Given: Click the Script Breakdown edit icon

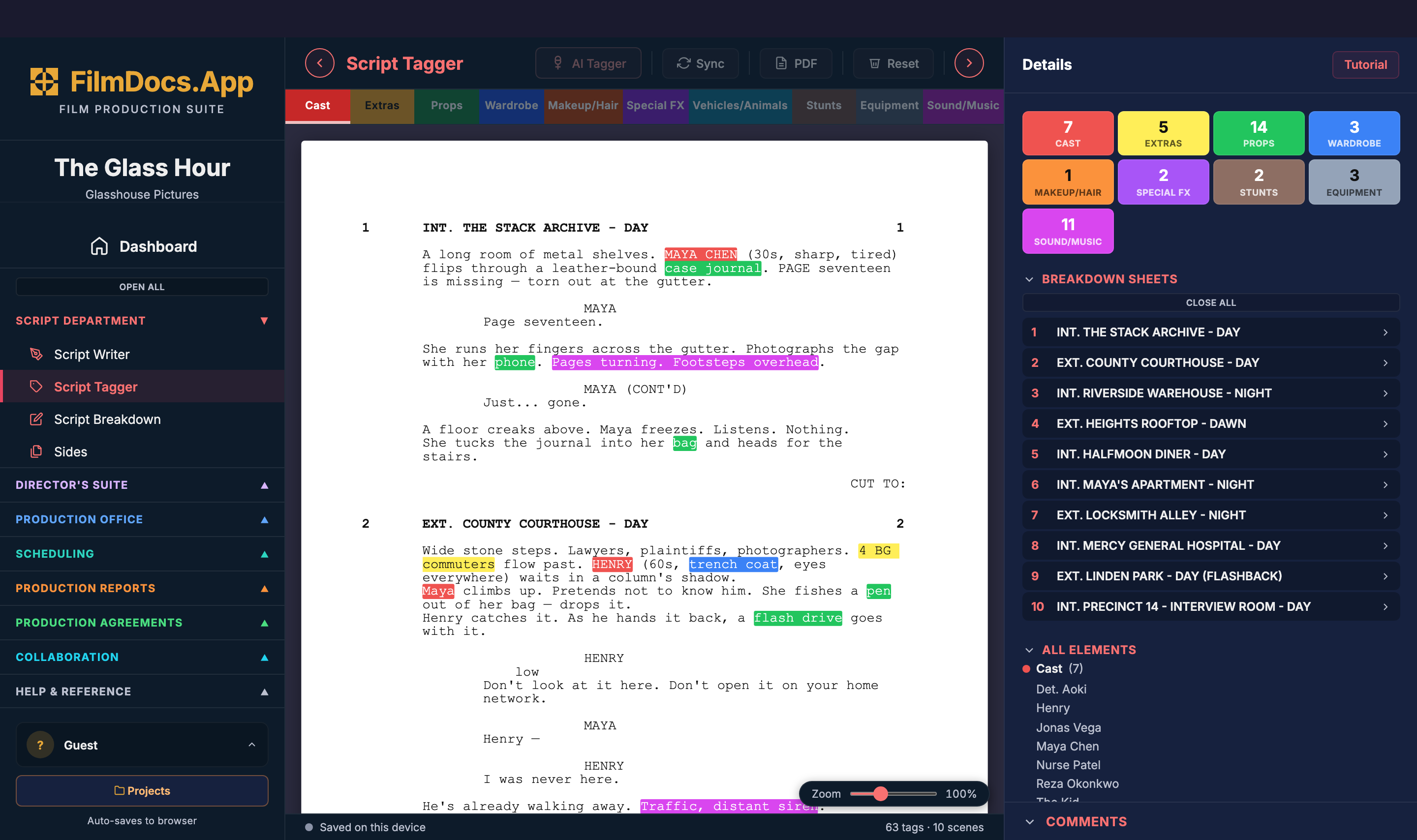Looking at the screenshot, I should (36, 420).
